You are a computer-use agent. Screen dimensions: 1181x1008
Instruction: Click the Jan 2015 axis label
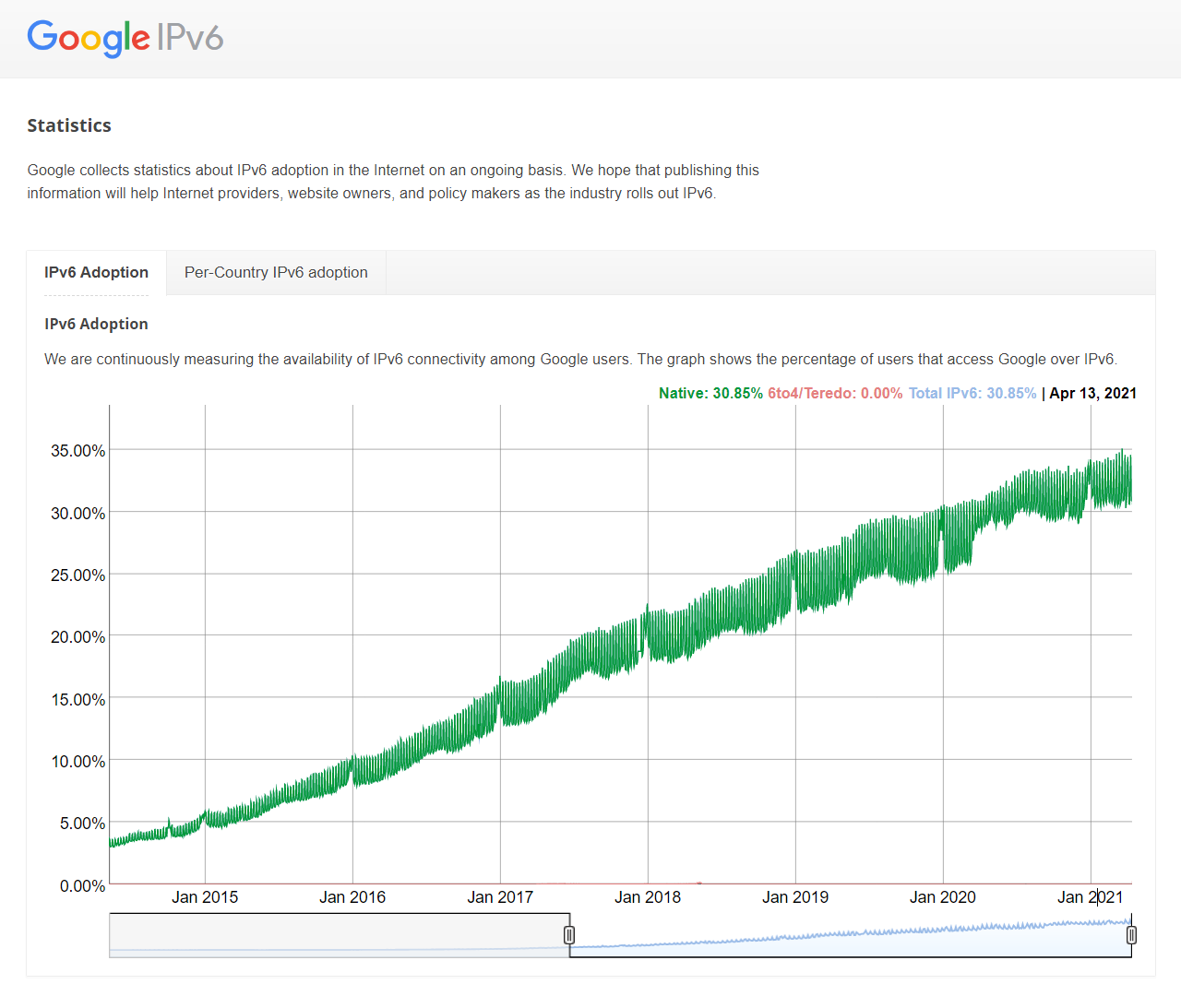click(205, 897)
